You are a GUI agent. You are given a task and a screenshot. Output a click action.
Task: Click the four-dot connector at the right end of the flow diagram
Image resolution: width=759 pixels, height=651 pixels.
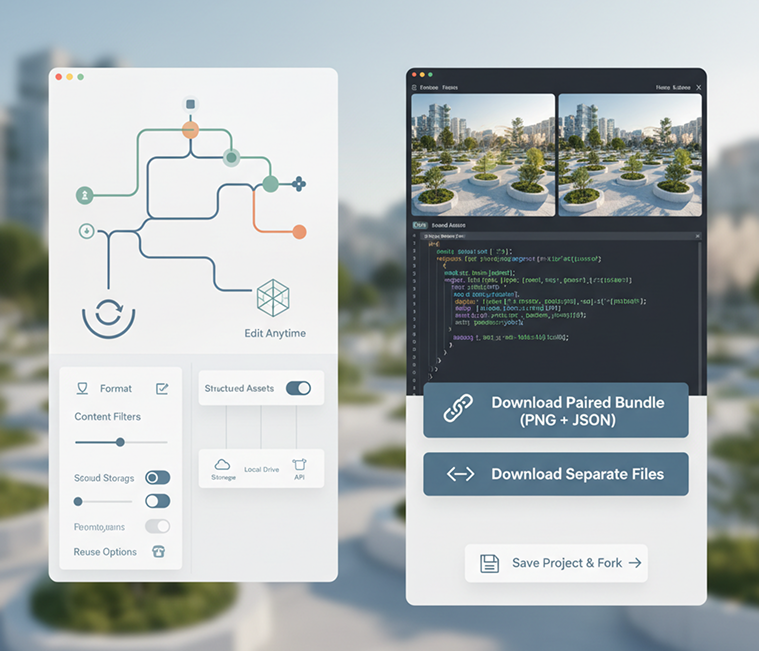point(298,184)
